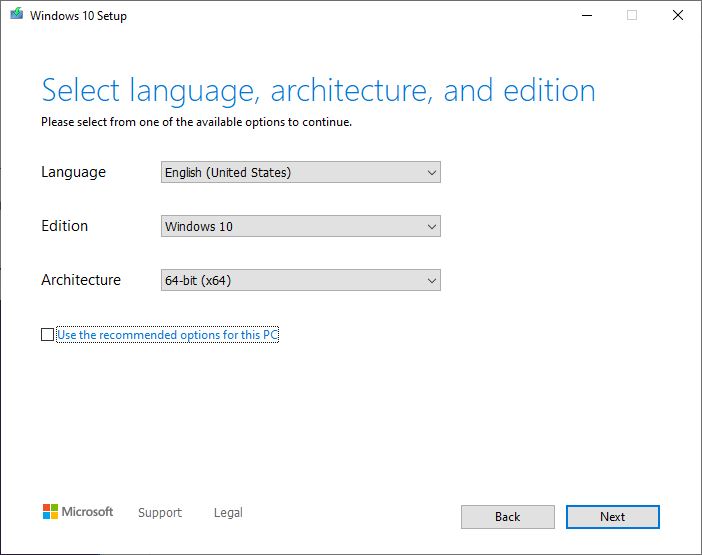Open the Support link
The image size is (702, 555).
[x=160, y=513]
